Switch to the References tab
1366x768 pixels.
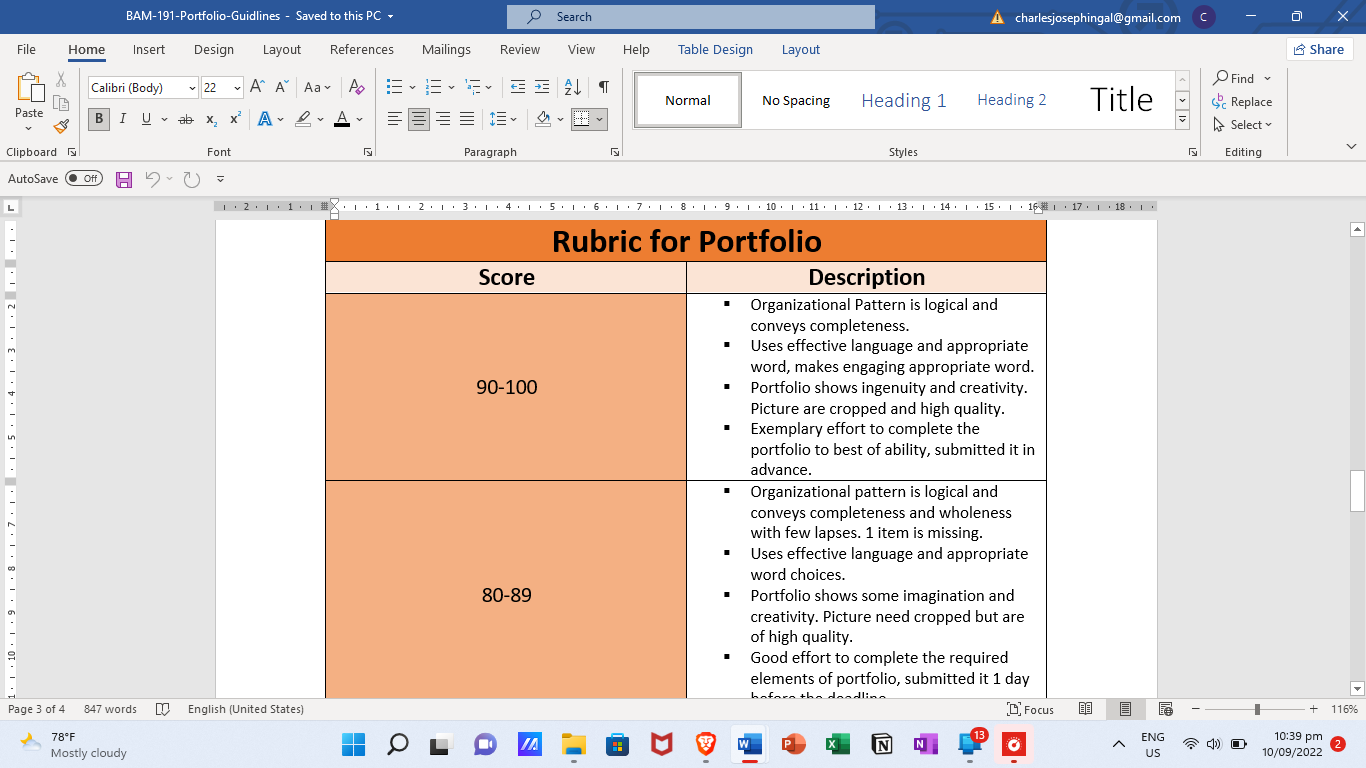pyautogui.click(x=362, y=50)
